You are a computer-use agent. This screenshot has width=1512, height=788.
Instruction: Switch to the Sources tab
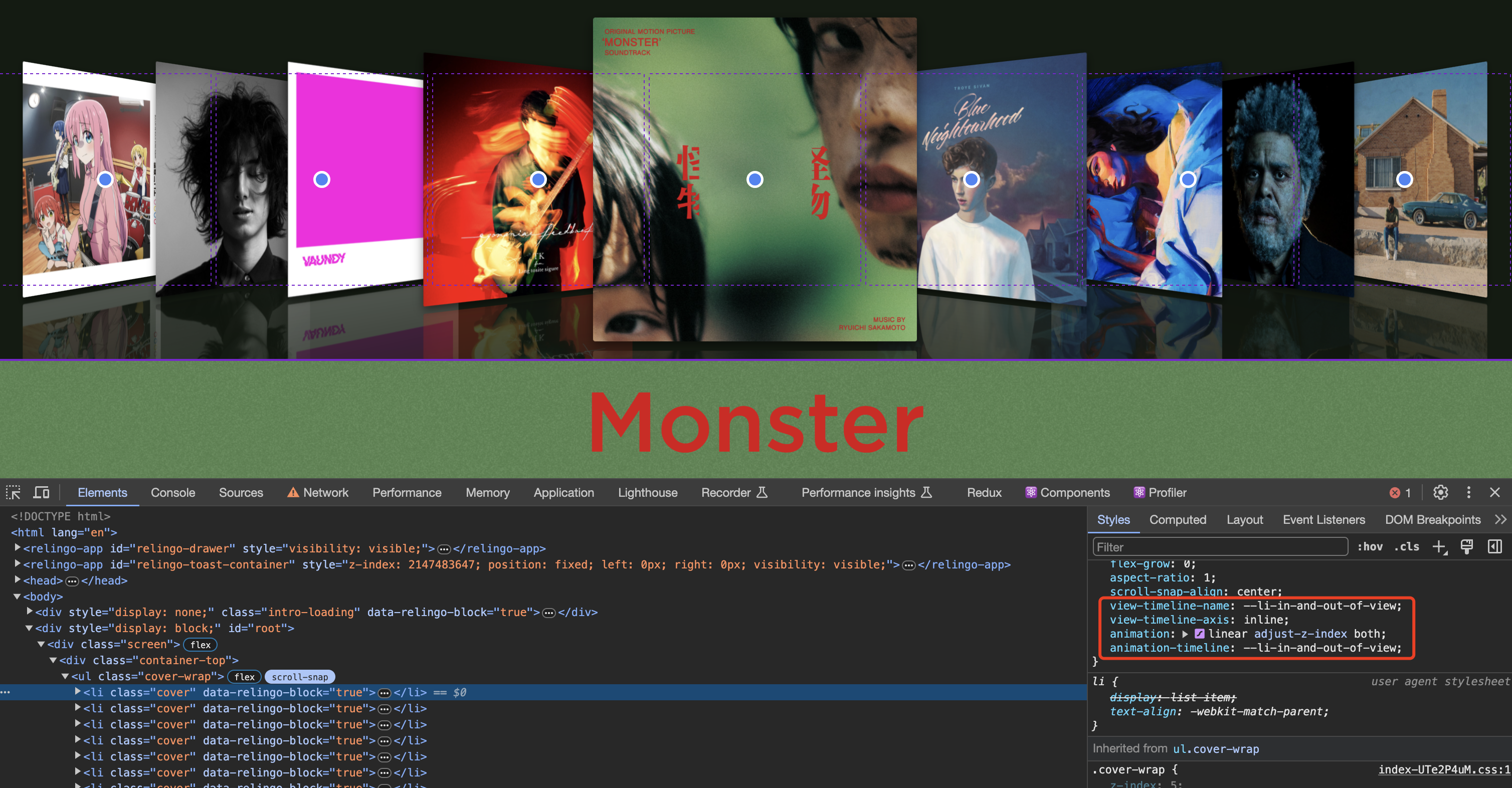241,492
